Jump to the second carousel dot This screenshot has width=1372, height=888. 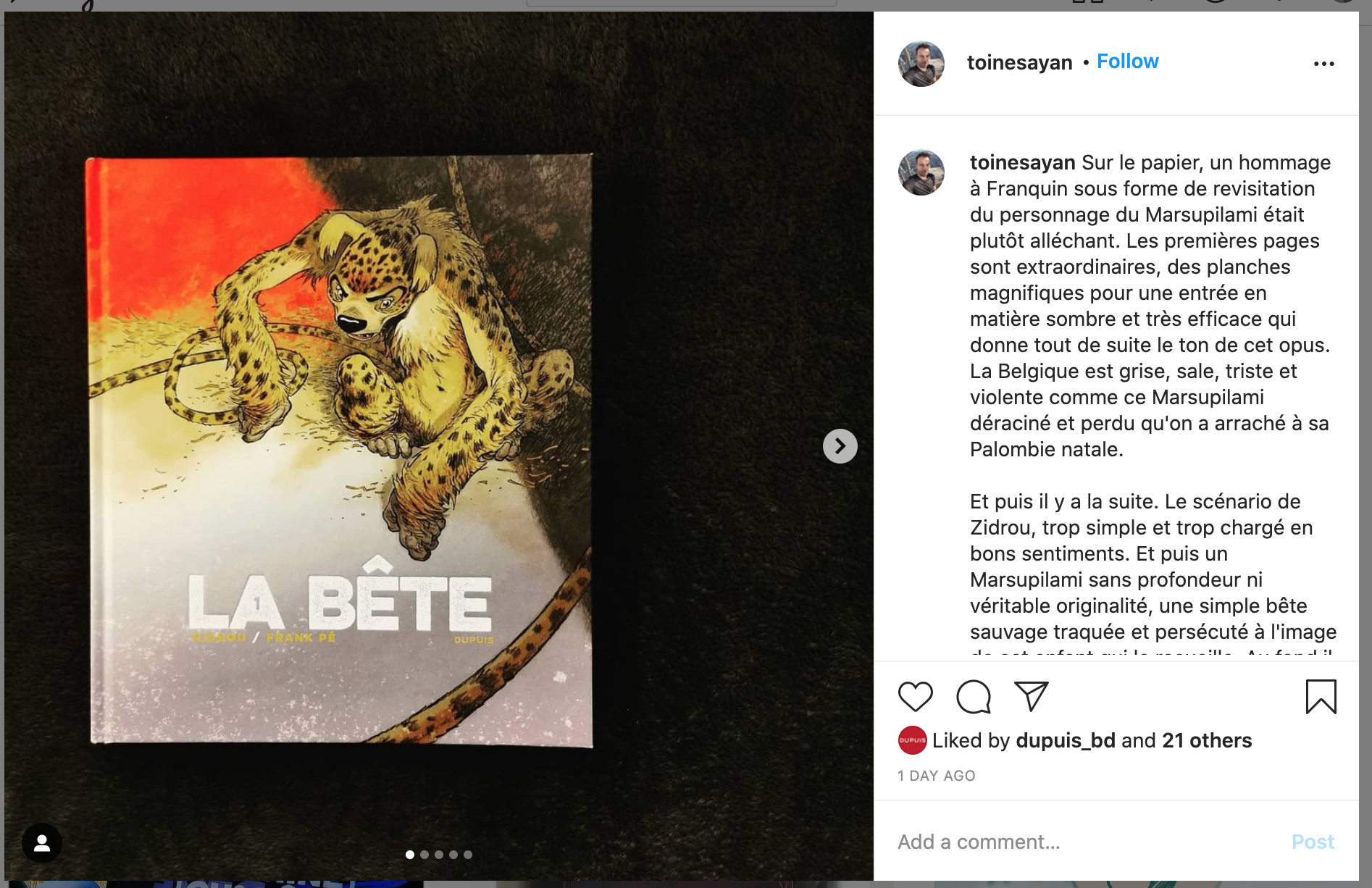(424, 855)
